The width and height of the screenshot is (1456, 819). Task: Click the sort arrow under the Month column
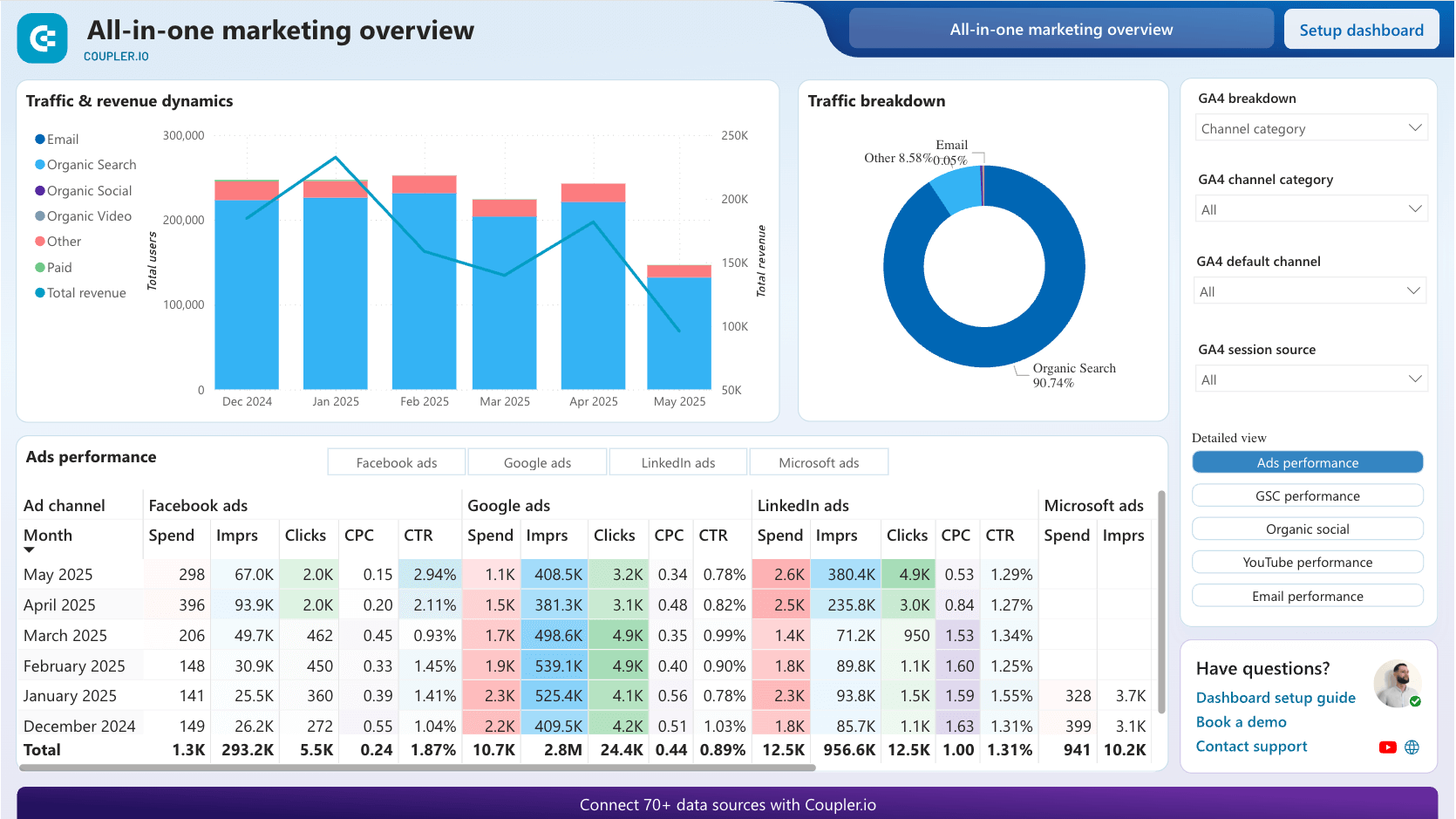click(29, 550)
